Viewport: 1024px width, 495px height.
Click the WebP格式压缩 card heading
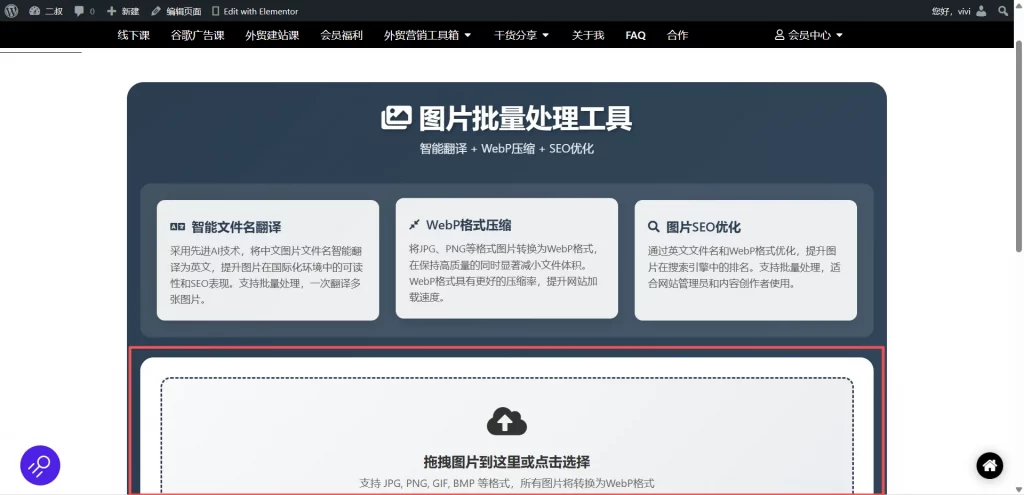[x=468, y=225]
